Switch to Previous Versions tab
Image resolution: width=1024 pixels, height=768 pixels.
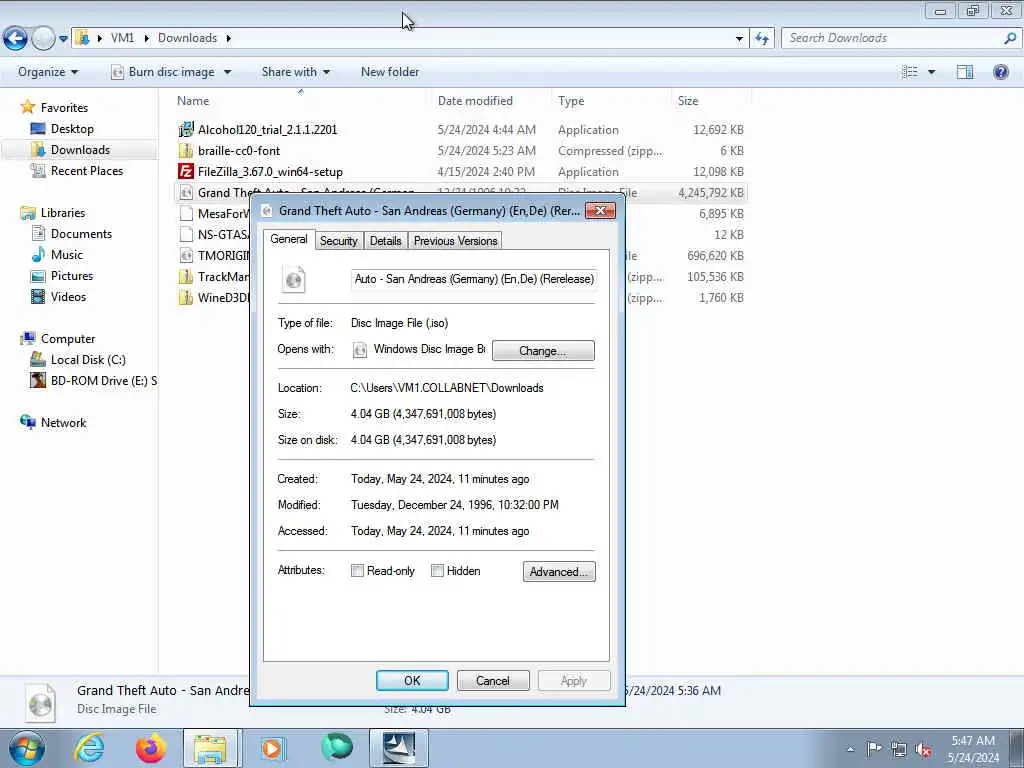pos(455,241)
